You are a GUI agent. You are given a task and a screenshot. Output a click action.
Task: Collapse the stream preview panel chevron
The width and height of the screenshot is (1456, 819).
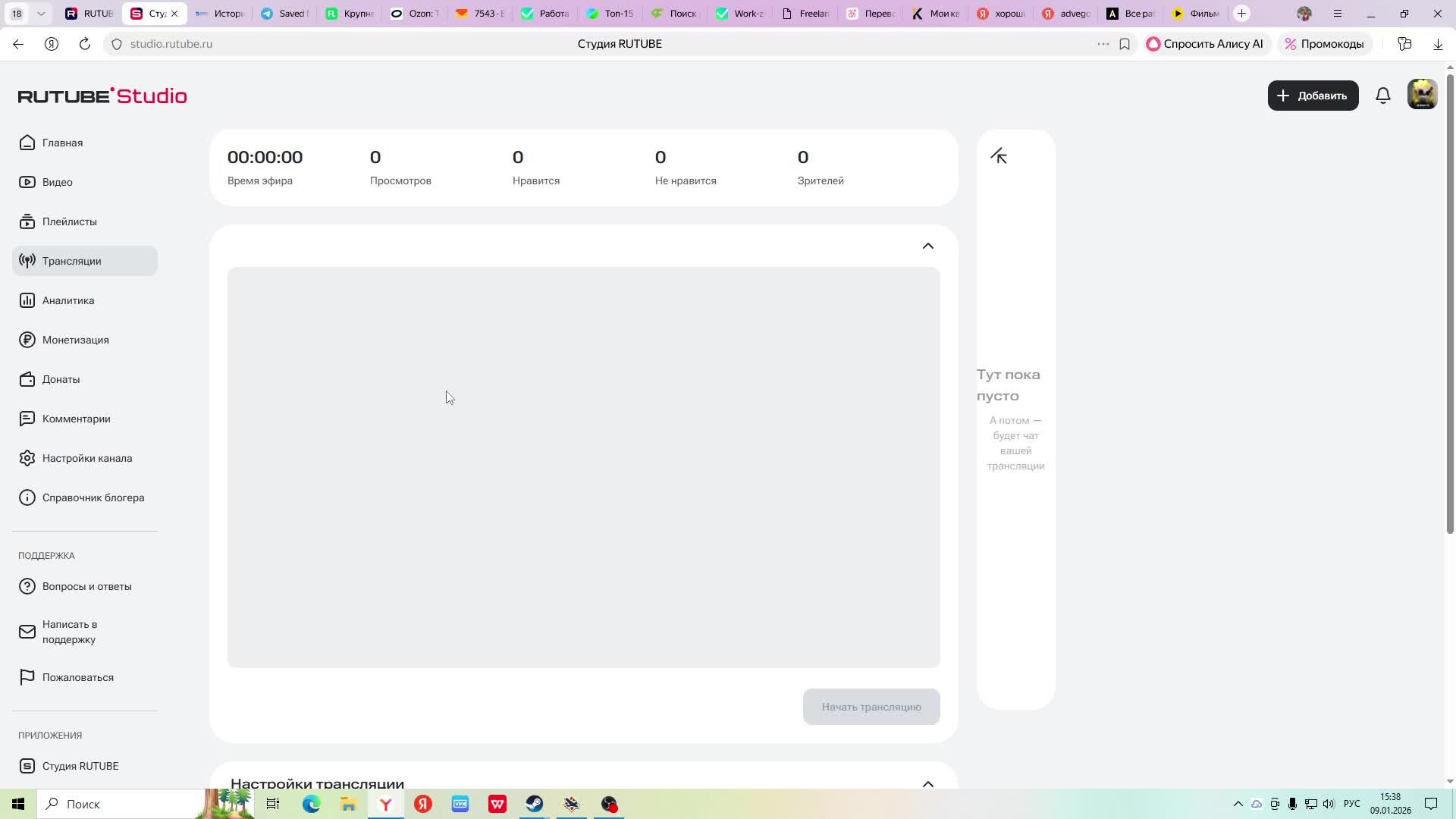927,246
